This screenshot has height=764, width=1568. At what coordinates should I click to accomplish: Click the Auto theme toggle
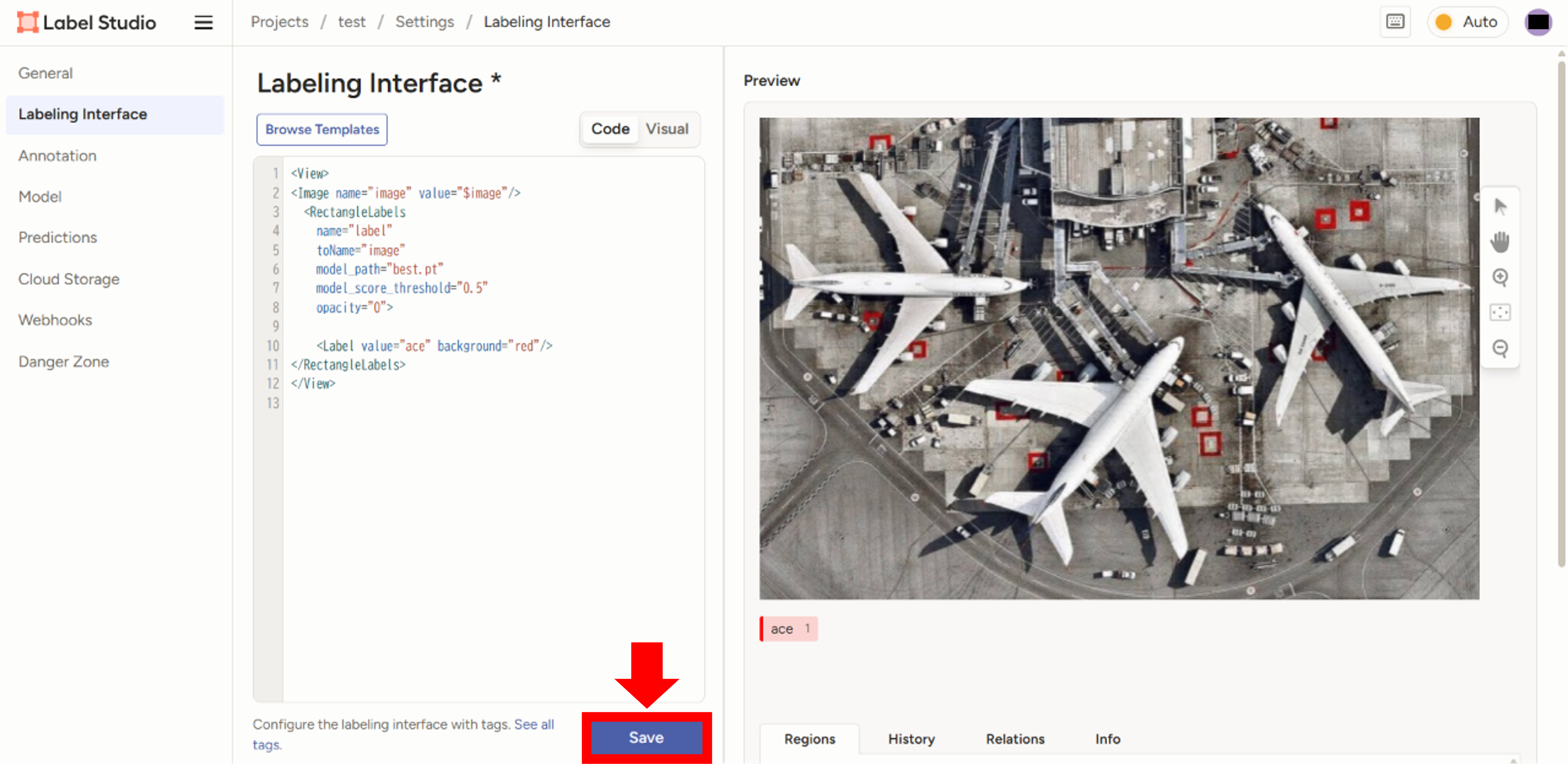(x=1468, y=22)
